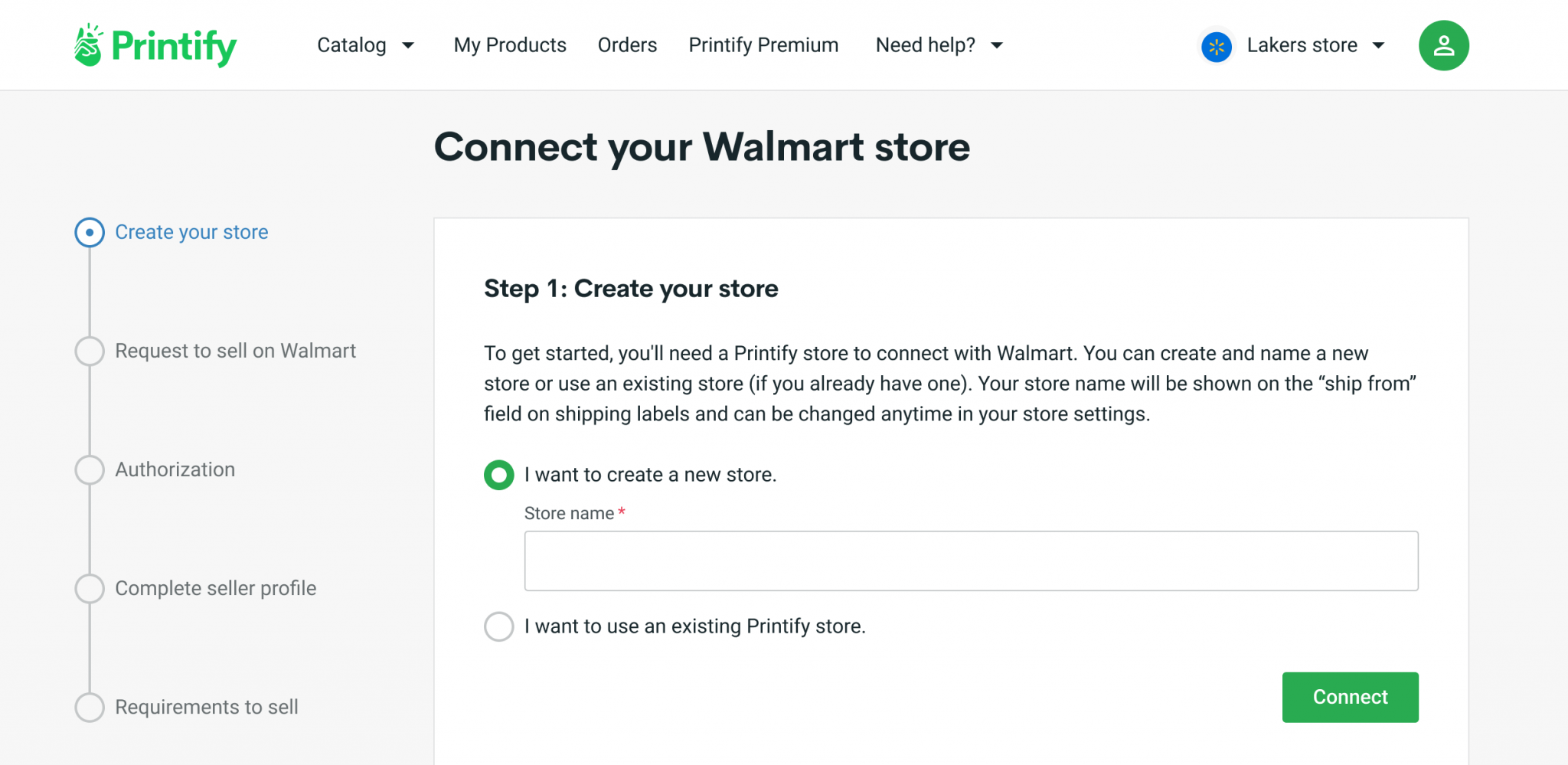Open the Orders page
The width and height of the screenshot is (1568, 765).
click(627, 45)
